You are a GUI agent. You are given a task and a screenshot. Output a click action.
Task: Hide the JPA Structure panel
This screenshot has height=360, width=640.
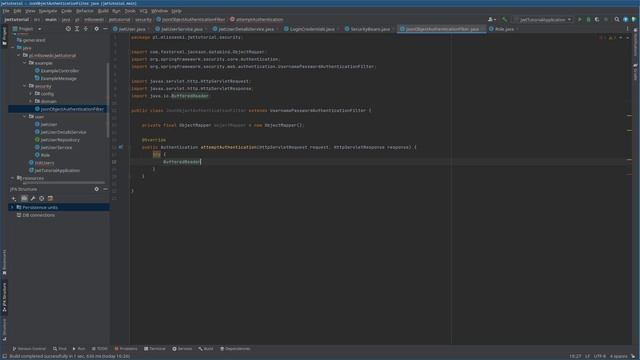(x=105, y=189)
